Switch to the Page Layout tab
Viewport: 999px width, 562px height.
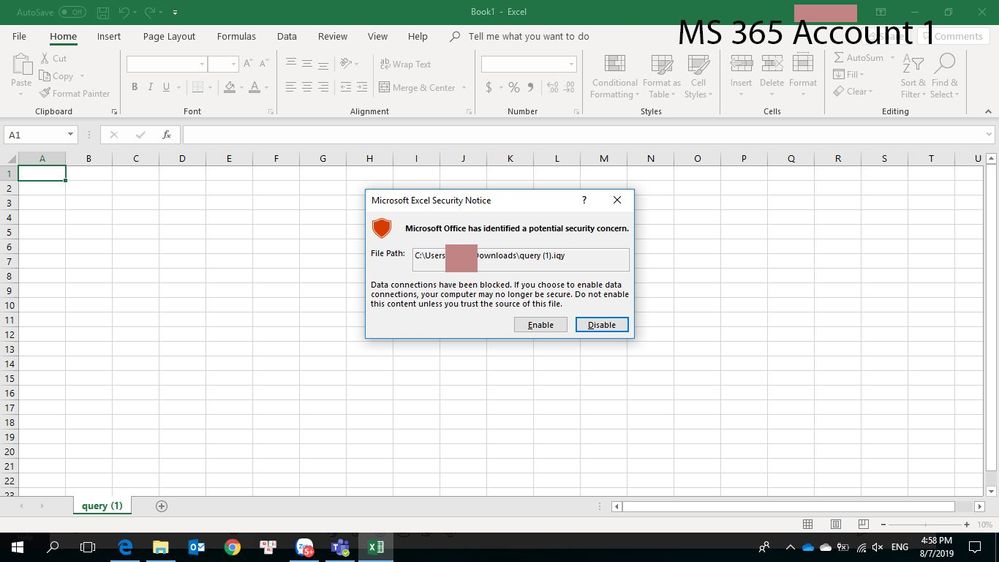point(169,36)
